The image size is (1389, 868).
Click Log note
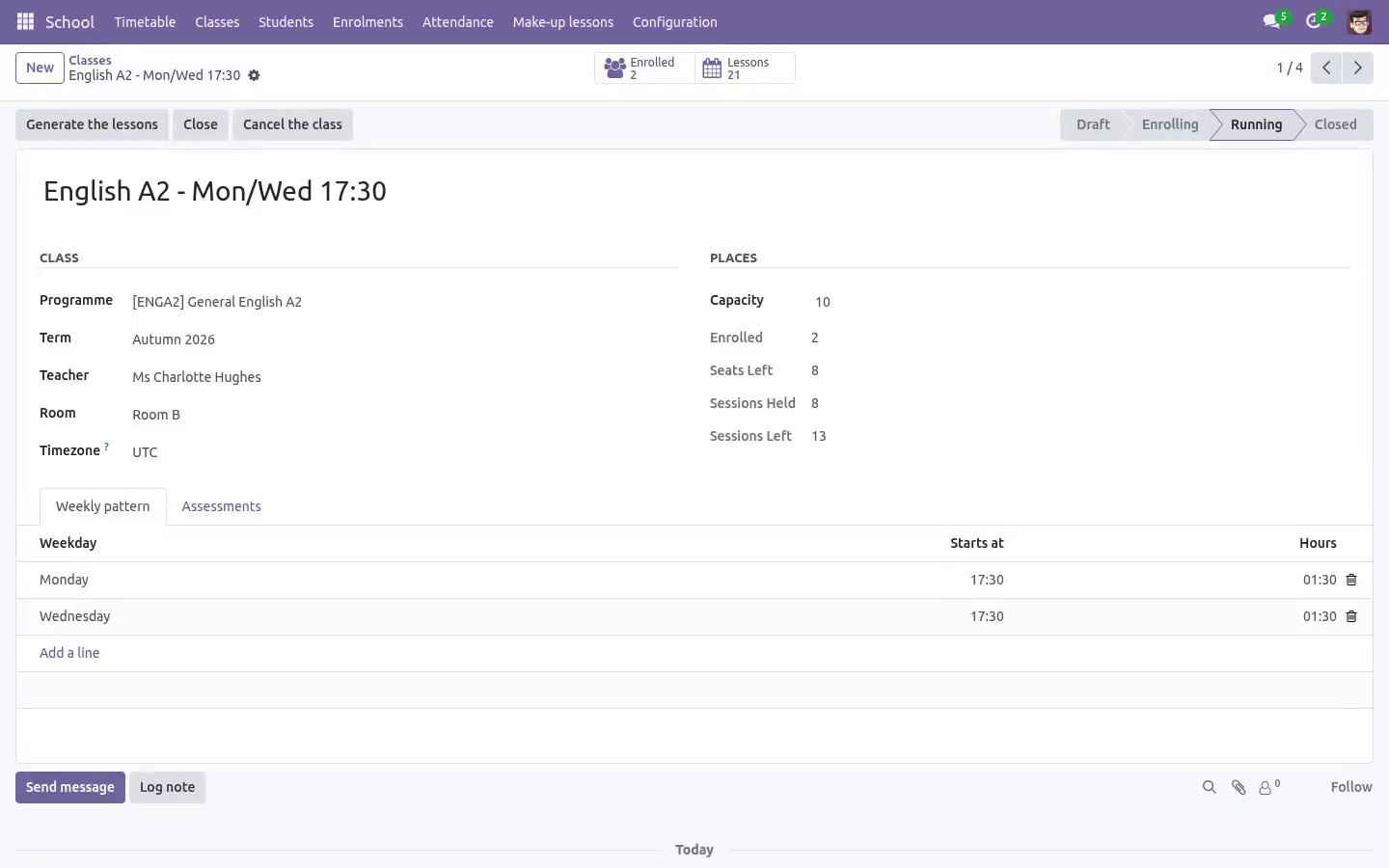[x=167, y=787]
